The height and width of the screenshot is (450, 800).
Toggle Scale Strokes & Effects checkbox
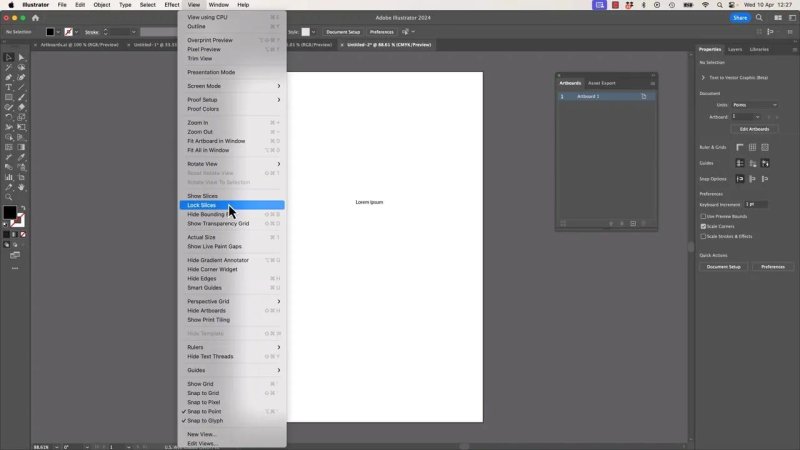(x=703, y=236)
